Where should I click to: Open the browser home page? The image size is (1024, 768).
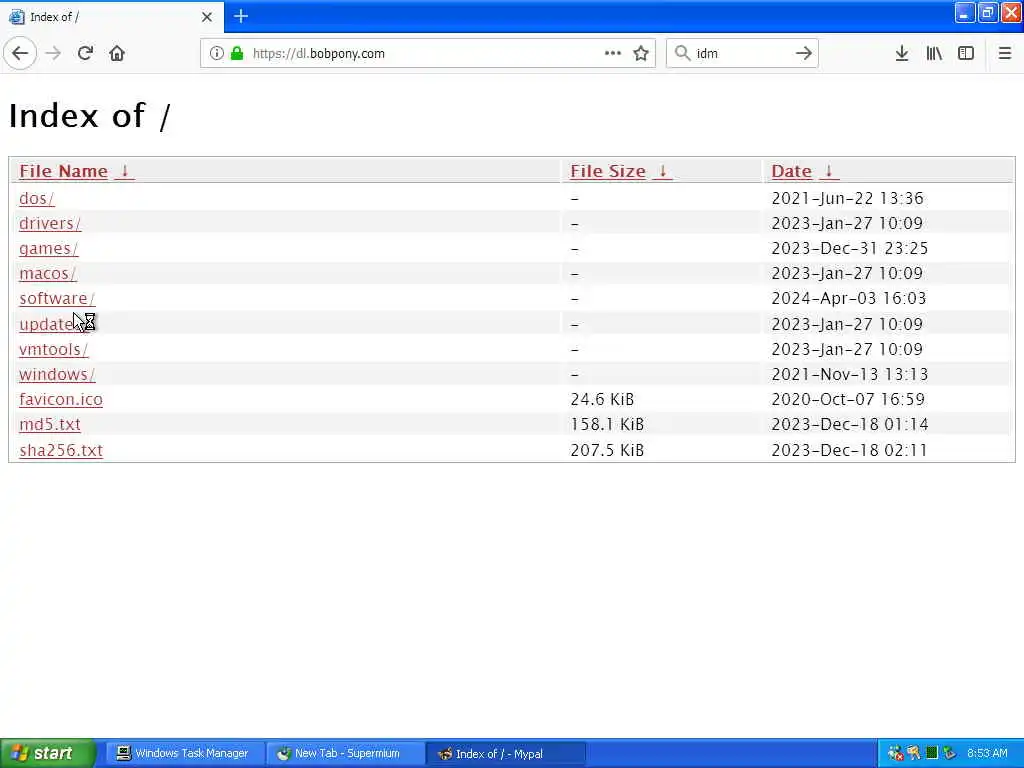pos(117,54)
